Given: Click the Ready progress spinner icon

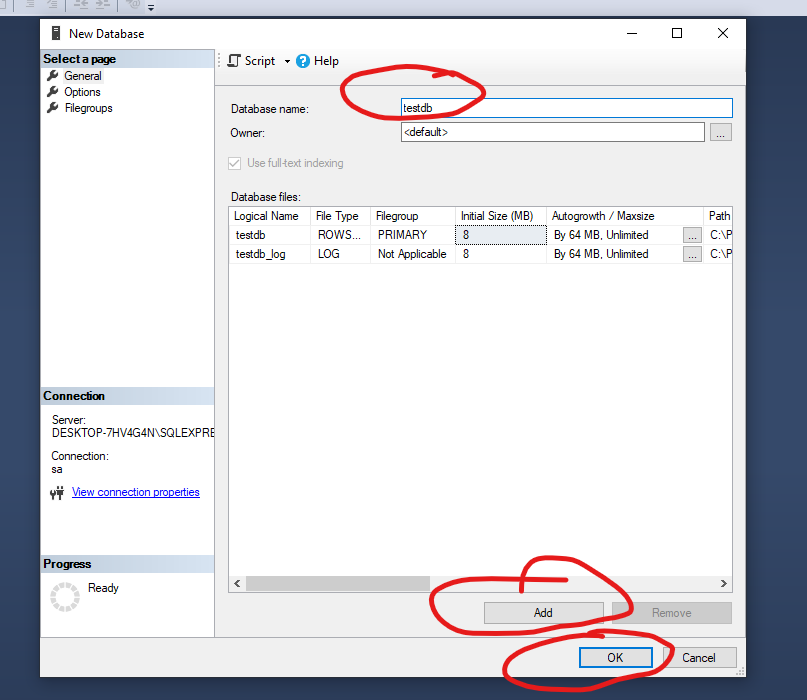Looking at the screenshot, I should [64, 596].
